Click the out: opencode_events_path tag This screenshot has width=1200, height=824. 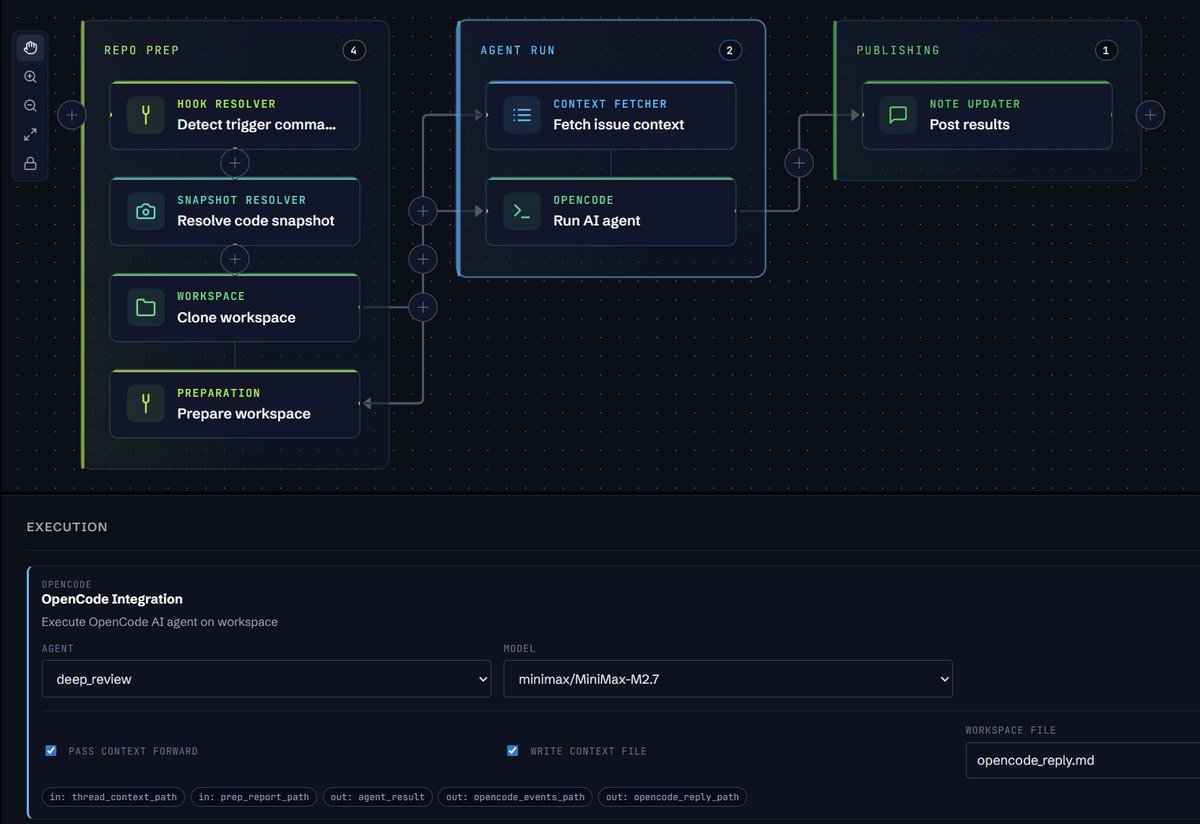(x=515, y=797)
